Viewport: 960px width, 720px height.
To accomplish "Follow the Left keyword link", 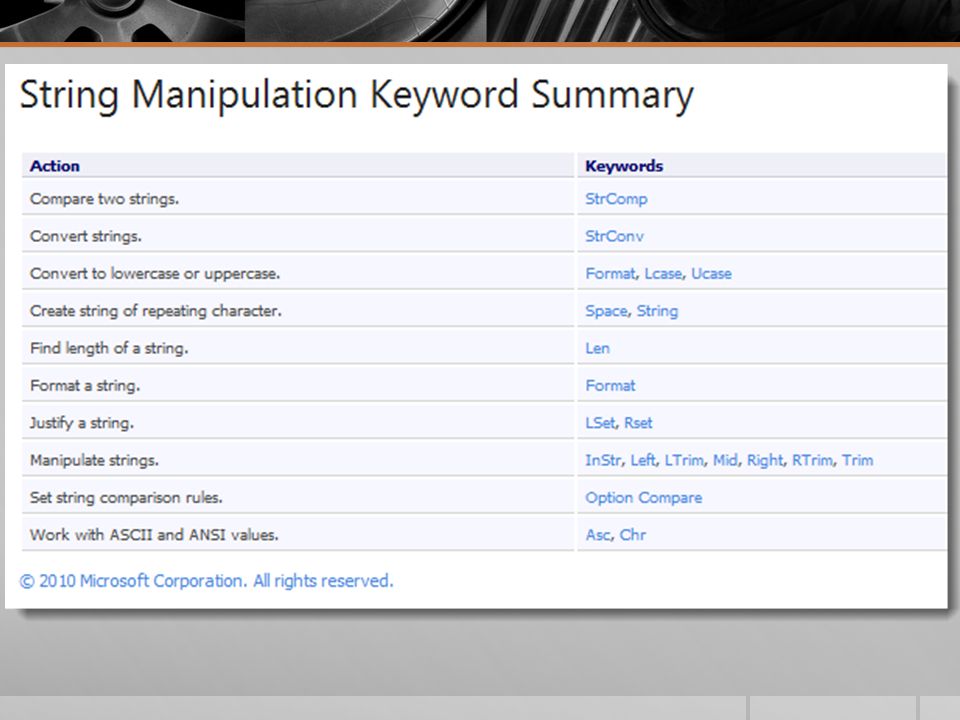I will click(x=643, y=460).
